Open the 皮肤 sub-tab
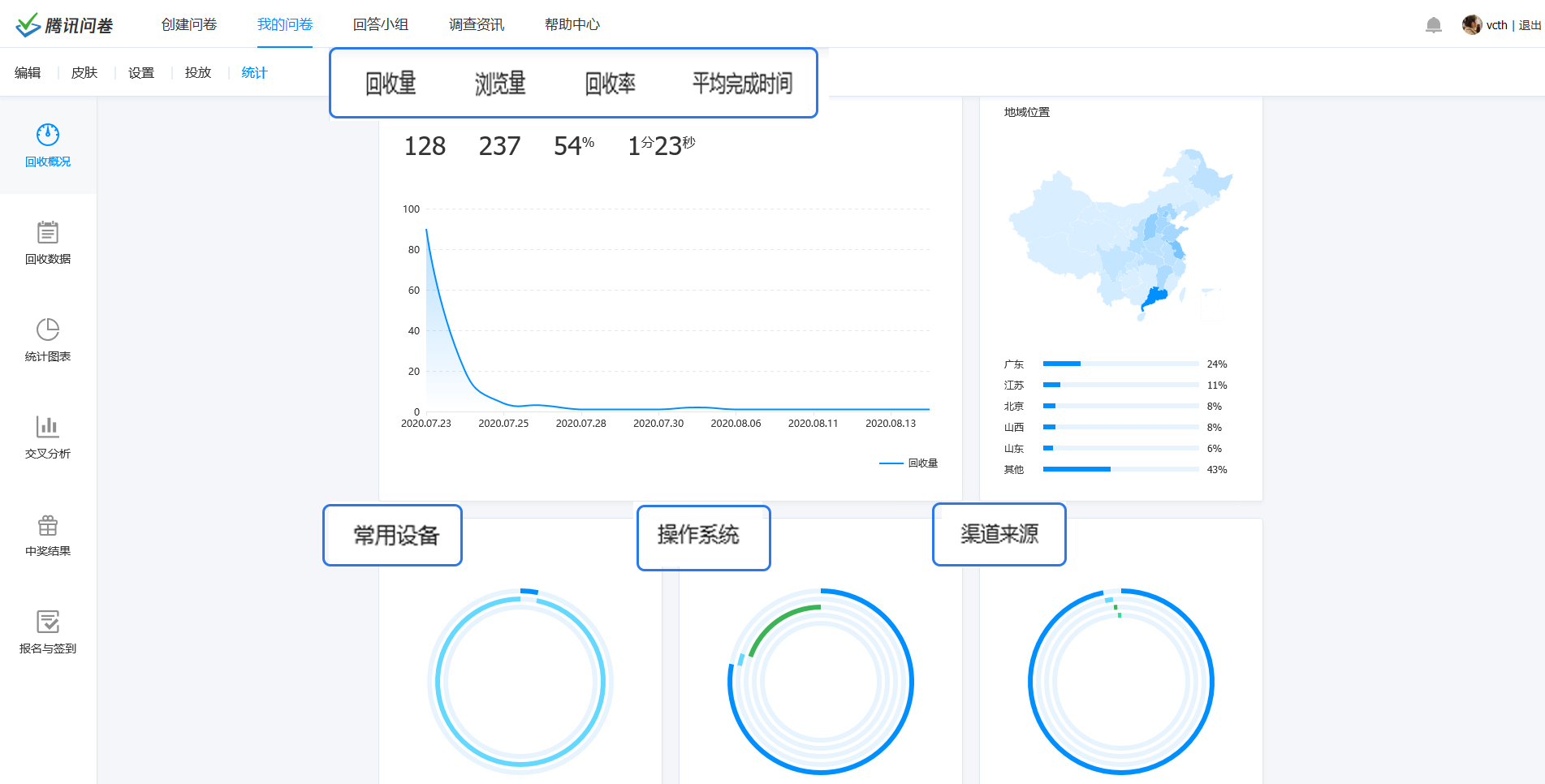 pos(84,73)
